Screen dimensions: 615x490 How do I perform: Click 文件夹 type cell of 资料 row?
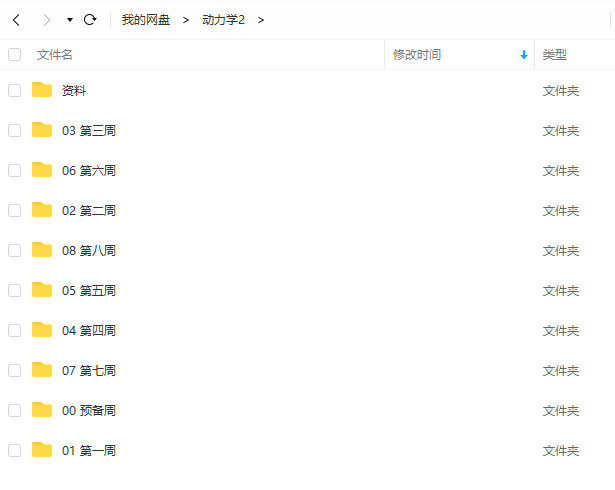pos(561,91)
